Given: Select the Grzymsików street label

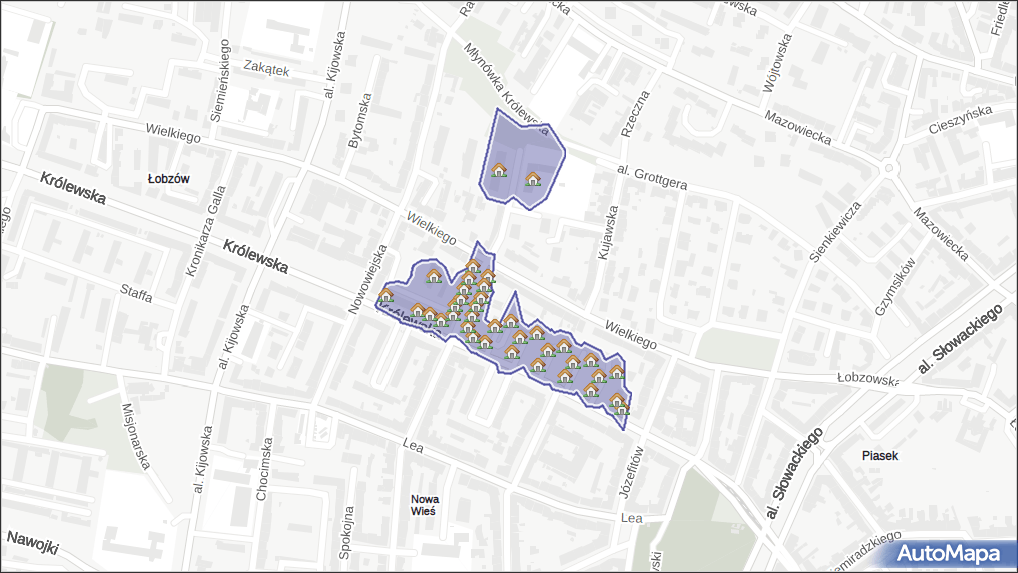Looking at the screenshot, I should 895,287.
